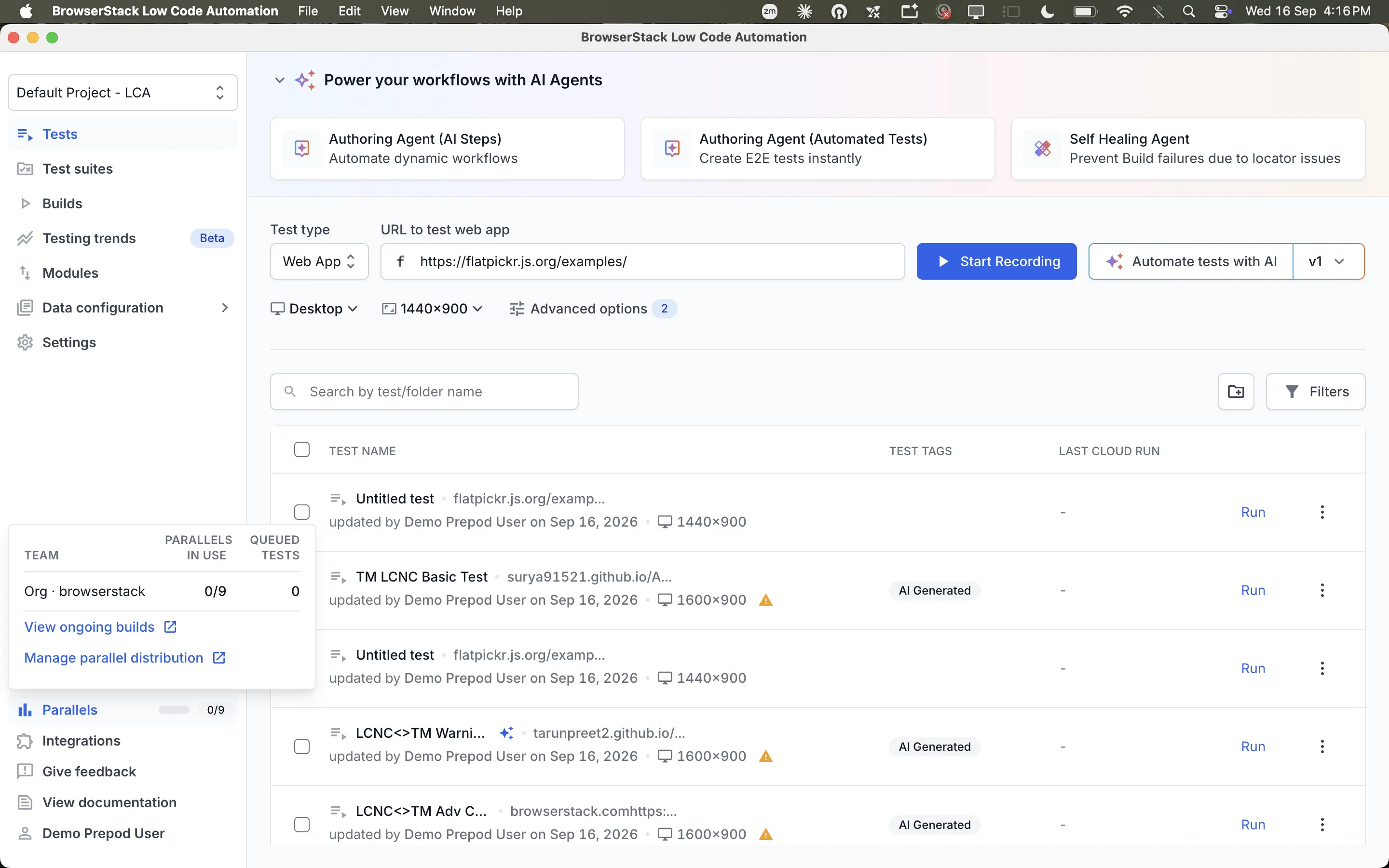Collapse the AI Agents banner chevron
1389x868 pixels.
(280, 80)
